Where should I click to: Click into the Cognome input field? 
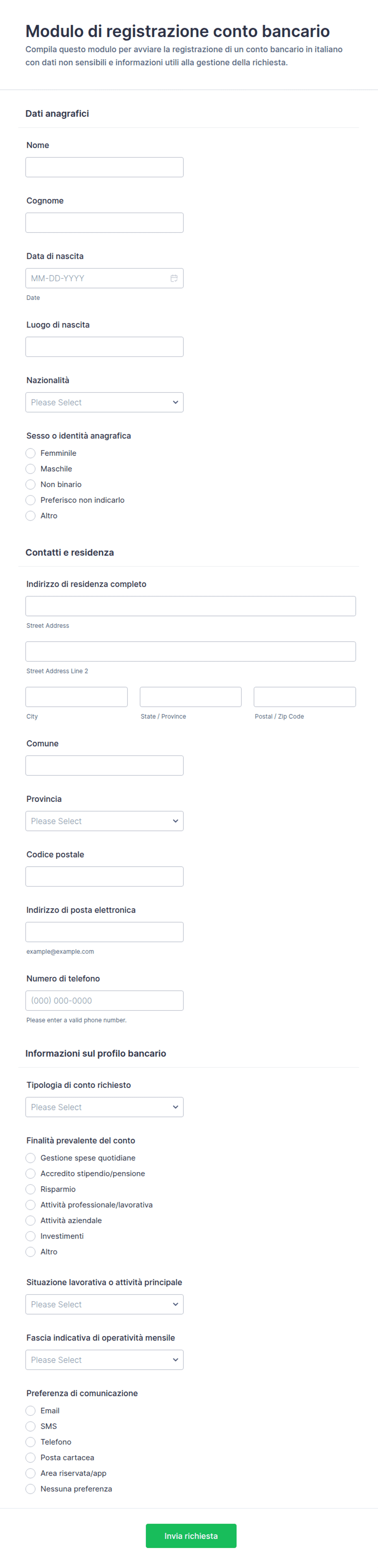104,223
